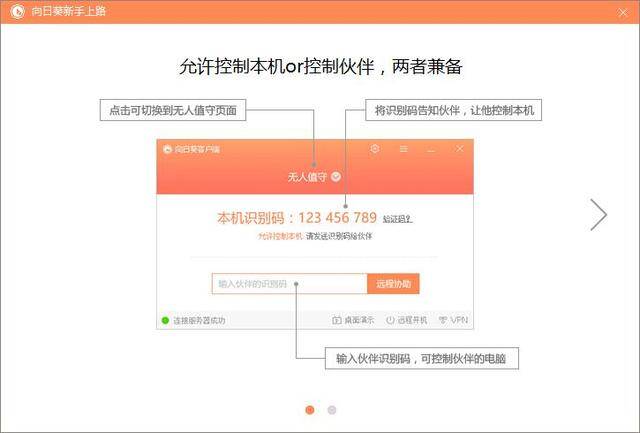Select the first orange page indicator dot
Image resolution: width=640 pixels, height=433 pixels.
pos(310,410)
